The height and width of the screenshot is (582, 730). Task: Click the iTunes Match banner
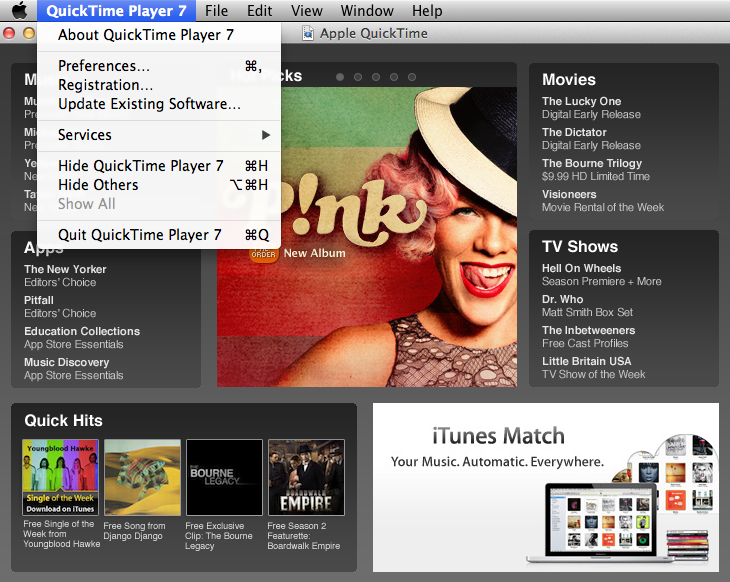click(x=546, y=487)
